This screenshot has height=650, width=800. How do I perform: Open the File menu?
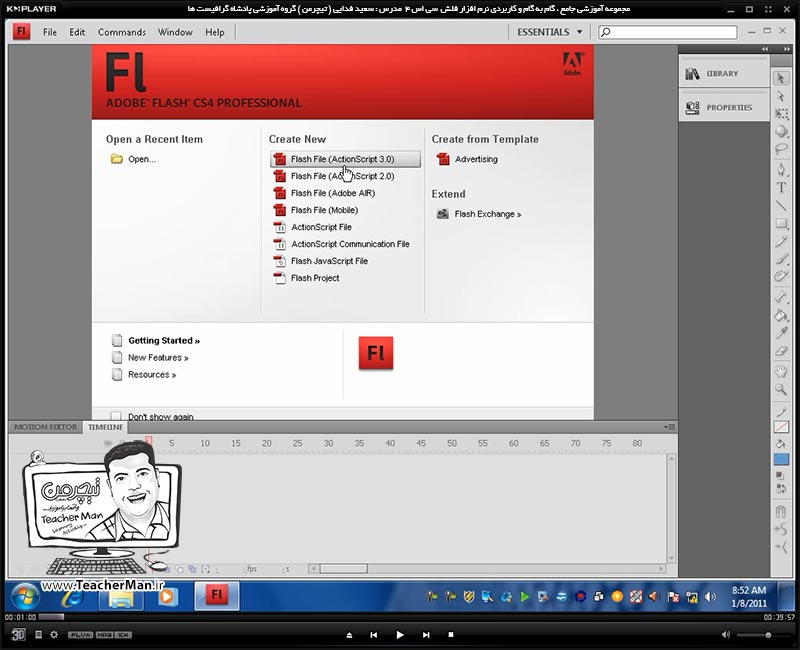tap(49, 32)
